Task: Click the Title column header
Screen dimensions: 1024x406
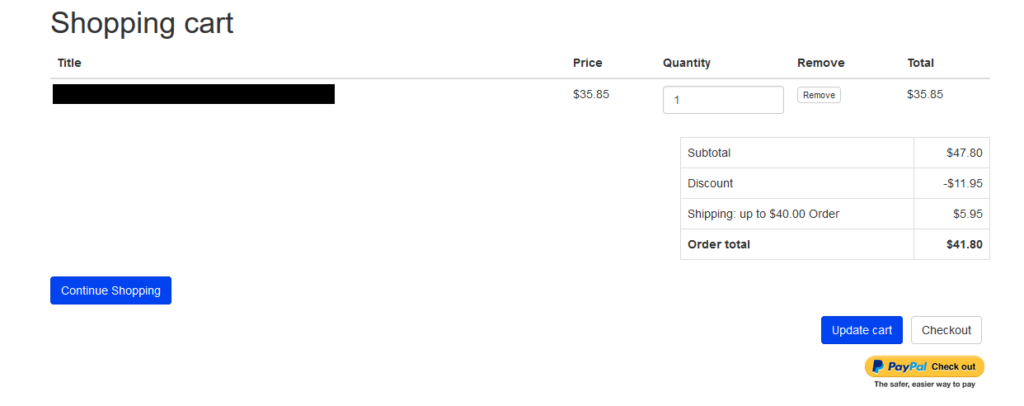Action: pyautogui.click(x=69, y=63)
